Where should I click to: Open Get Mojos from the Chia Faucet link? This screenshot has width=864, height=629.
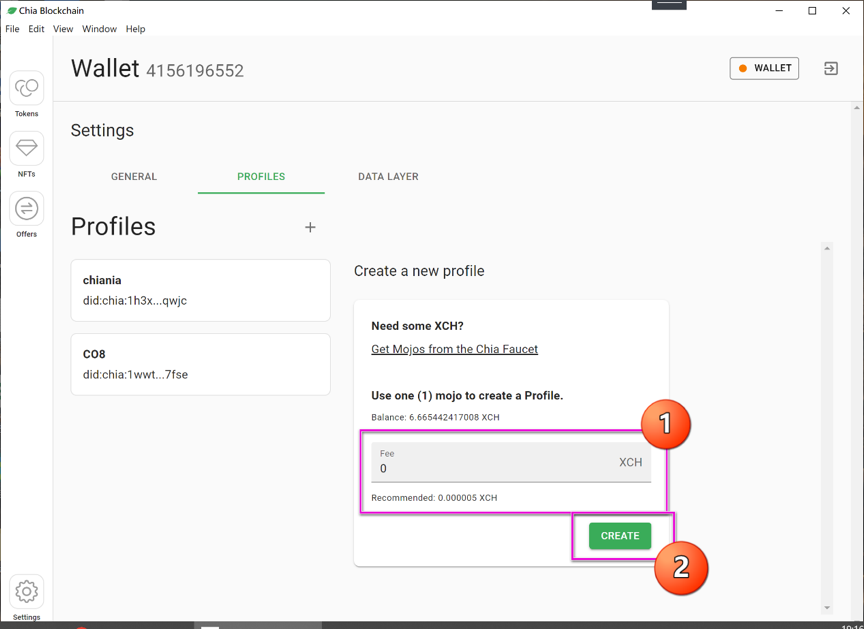click(455, 349)
